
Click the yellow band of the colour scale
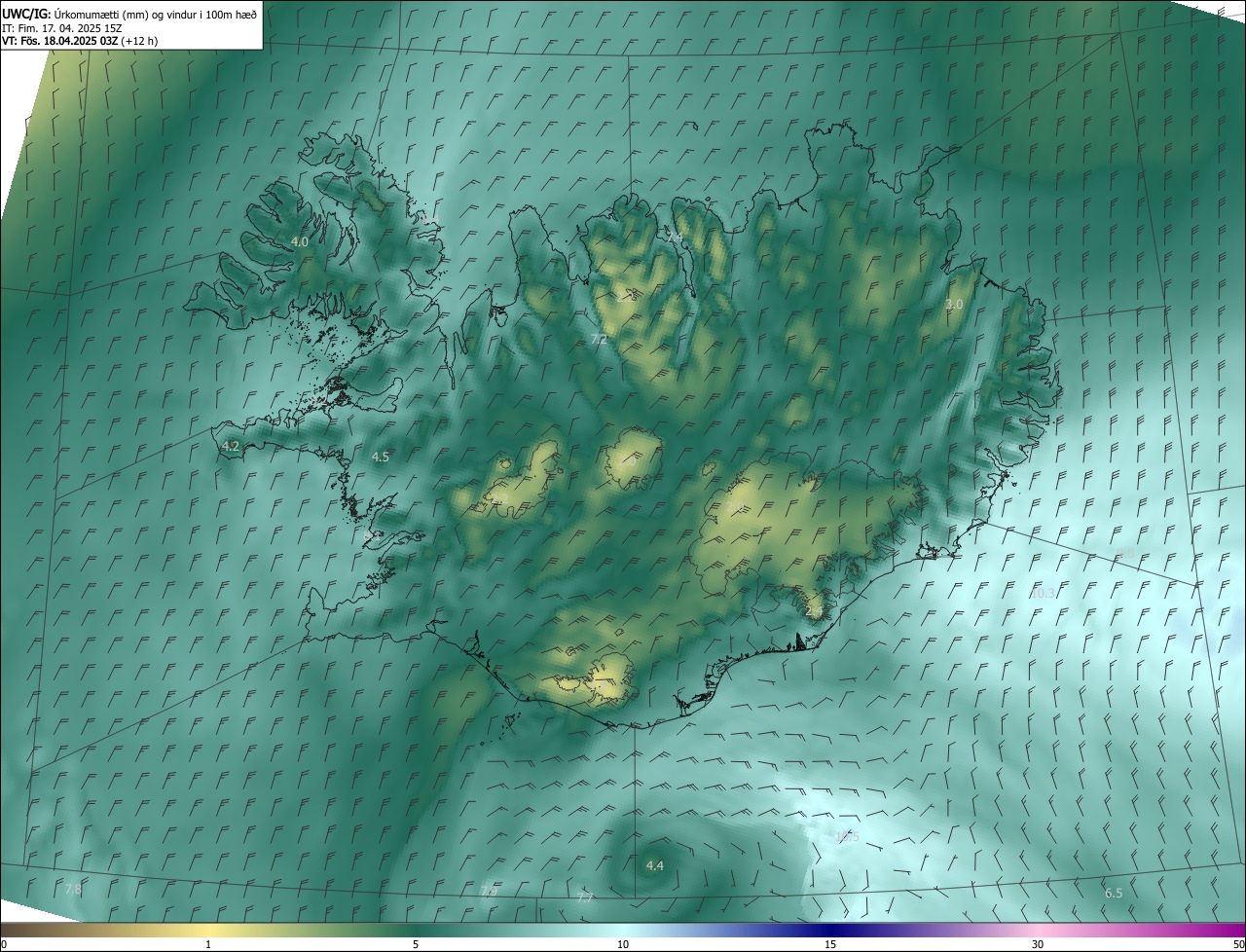[208, 930]
